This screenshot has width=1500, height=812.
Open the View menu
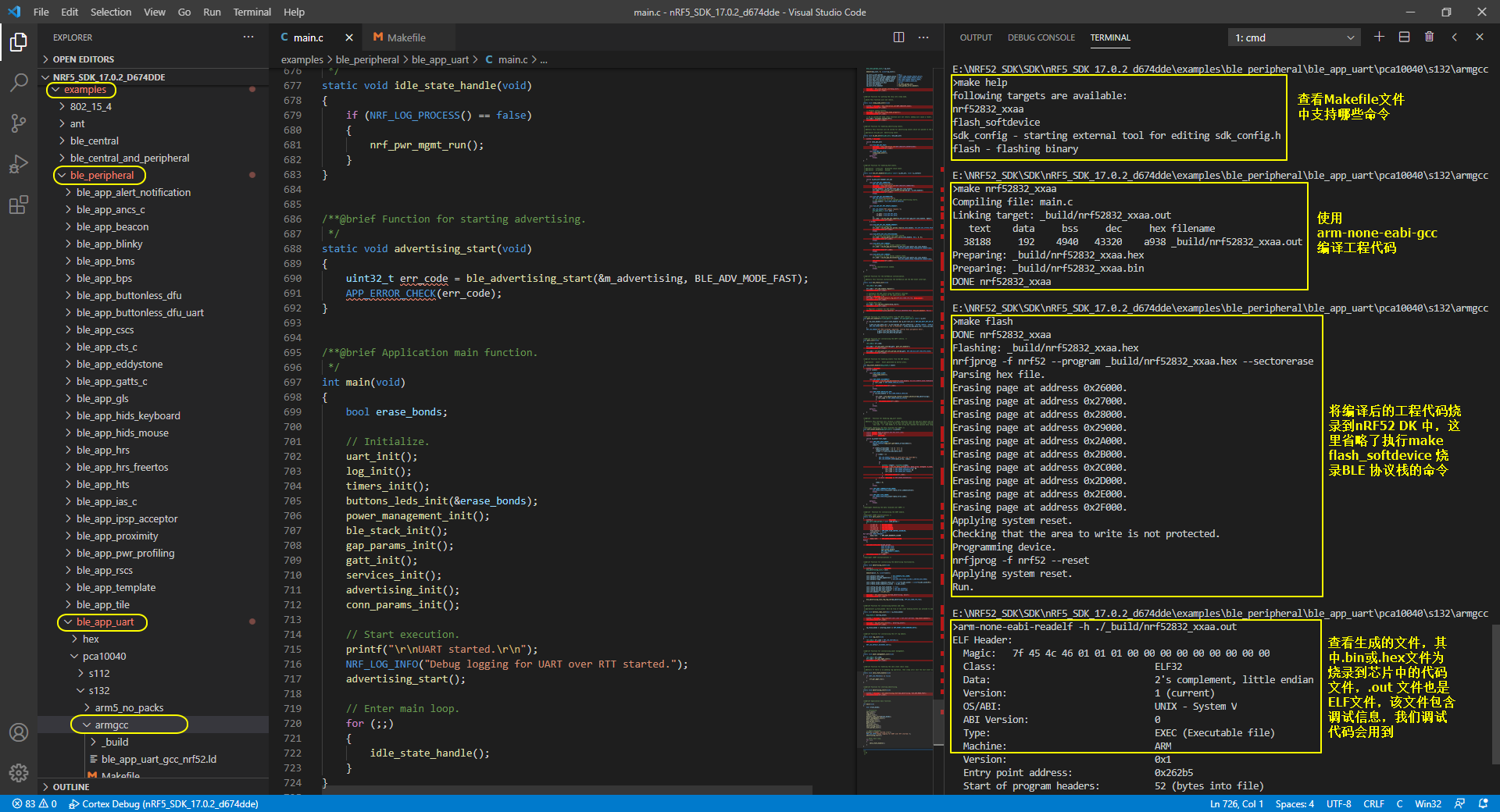pos(155,12)
